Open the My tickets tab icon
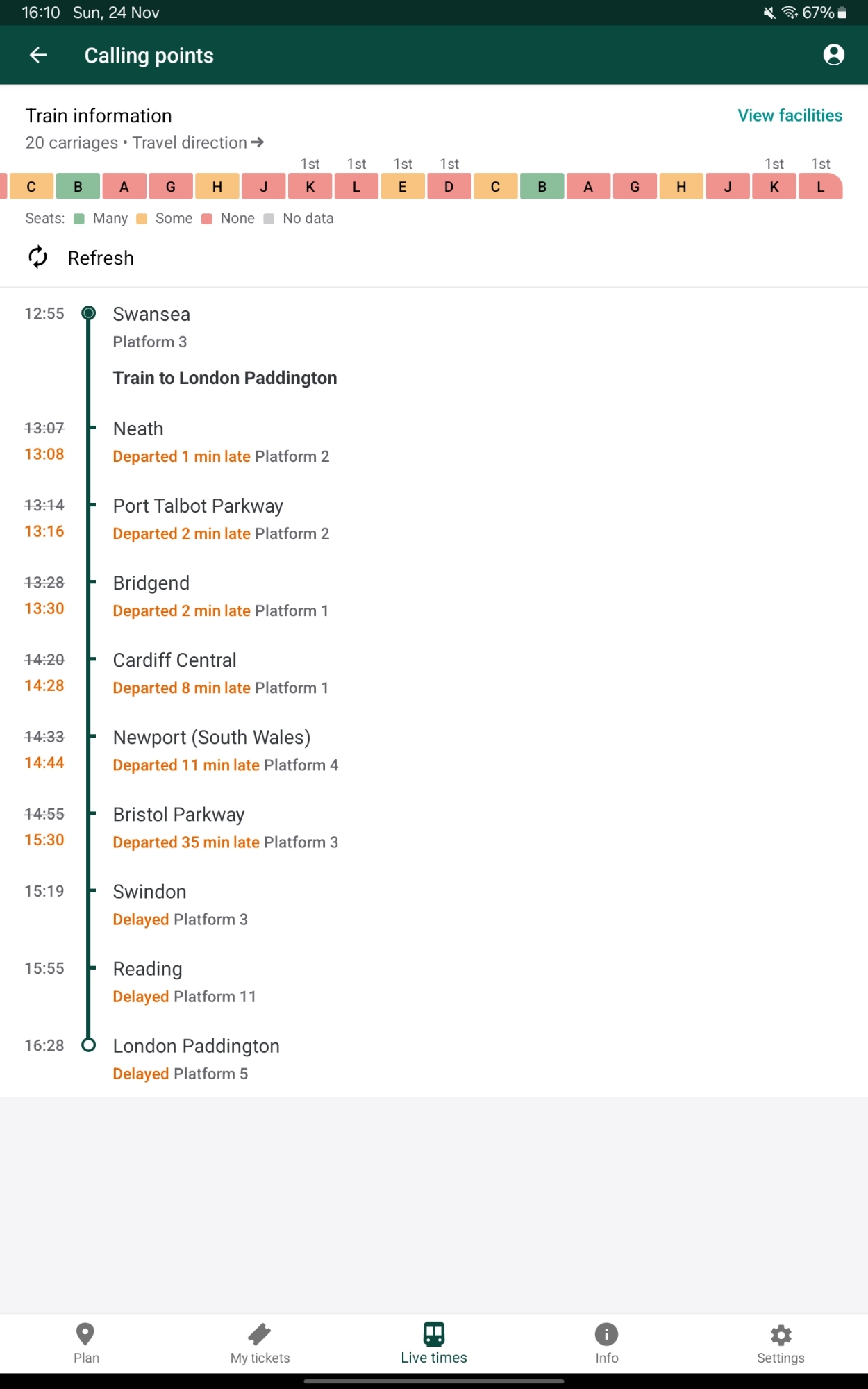Screen dimensions: 868x1389 (260, 1334)
